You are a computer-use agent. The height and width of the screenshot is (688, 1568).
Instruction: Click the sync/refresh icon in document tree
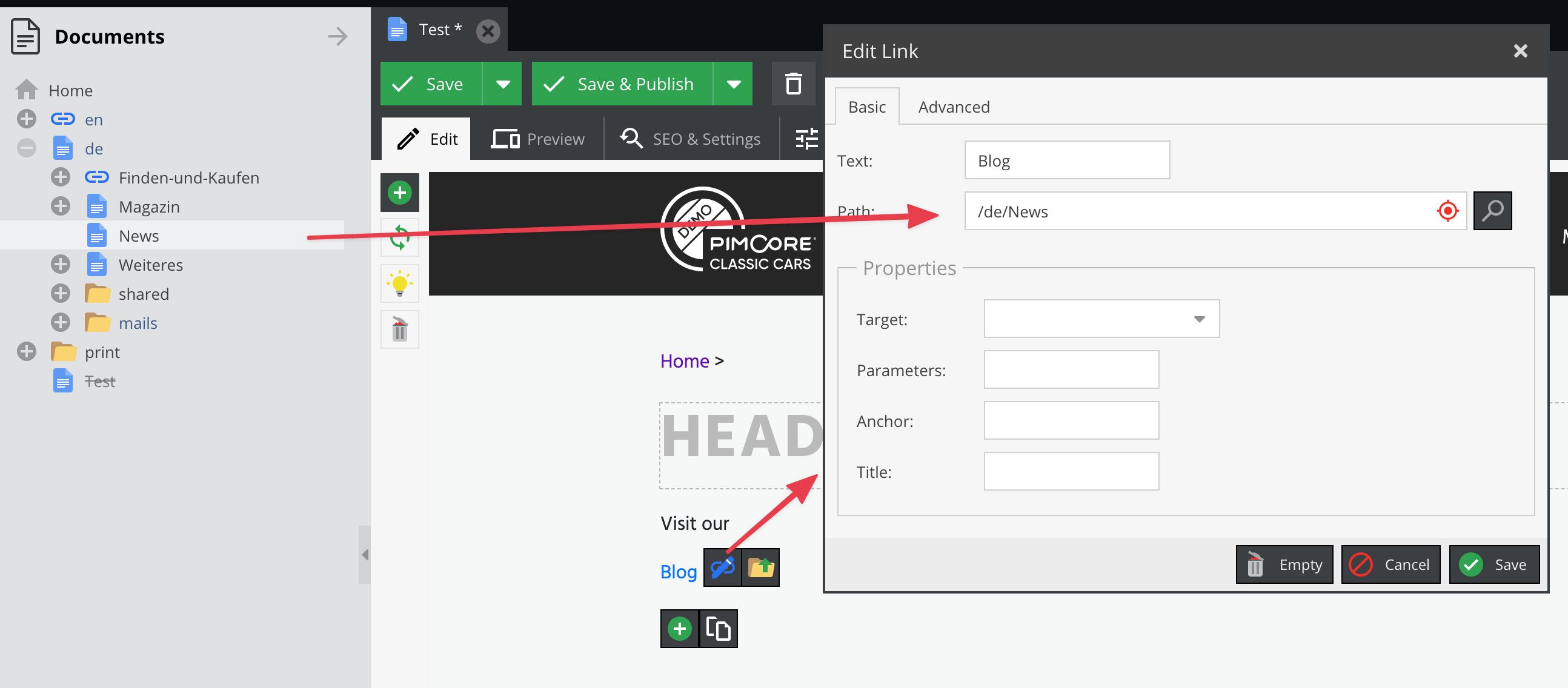coord(400,237)
